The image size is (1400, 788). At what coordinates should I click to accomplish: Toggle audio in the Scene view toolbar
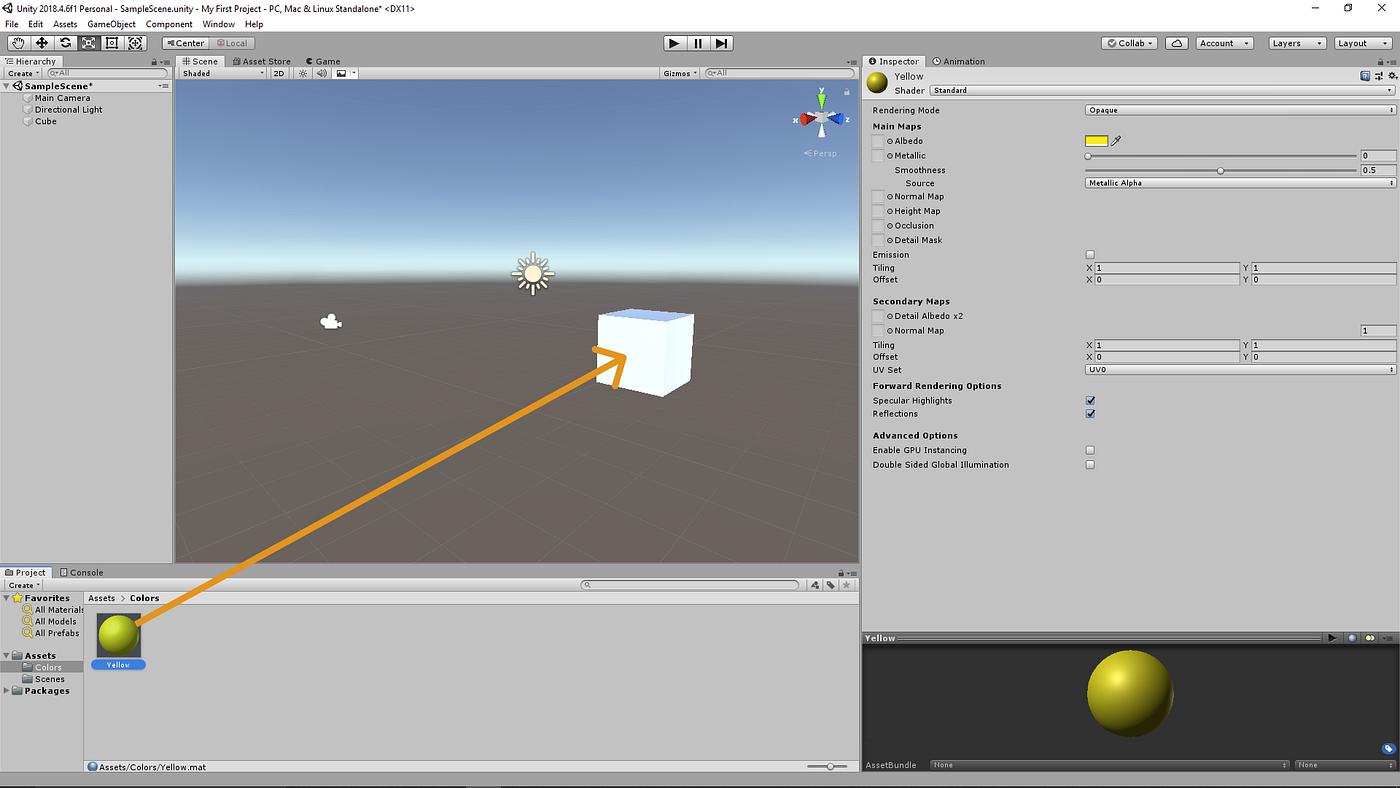(x=320, y=72)
